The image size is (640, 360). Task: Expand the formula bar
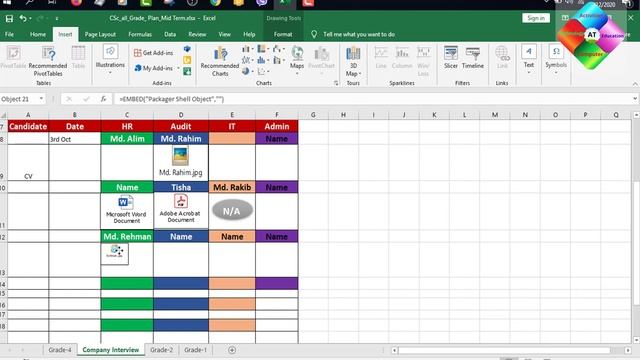[635, 99]
